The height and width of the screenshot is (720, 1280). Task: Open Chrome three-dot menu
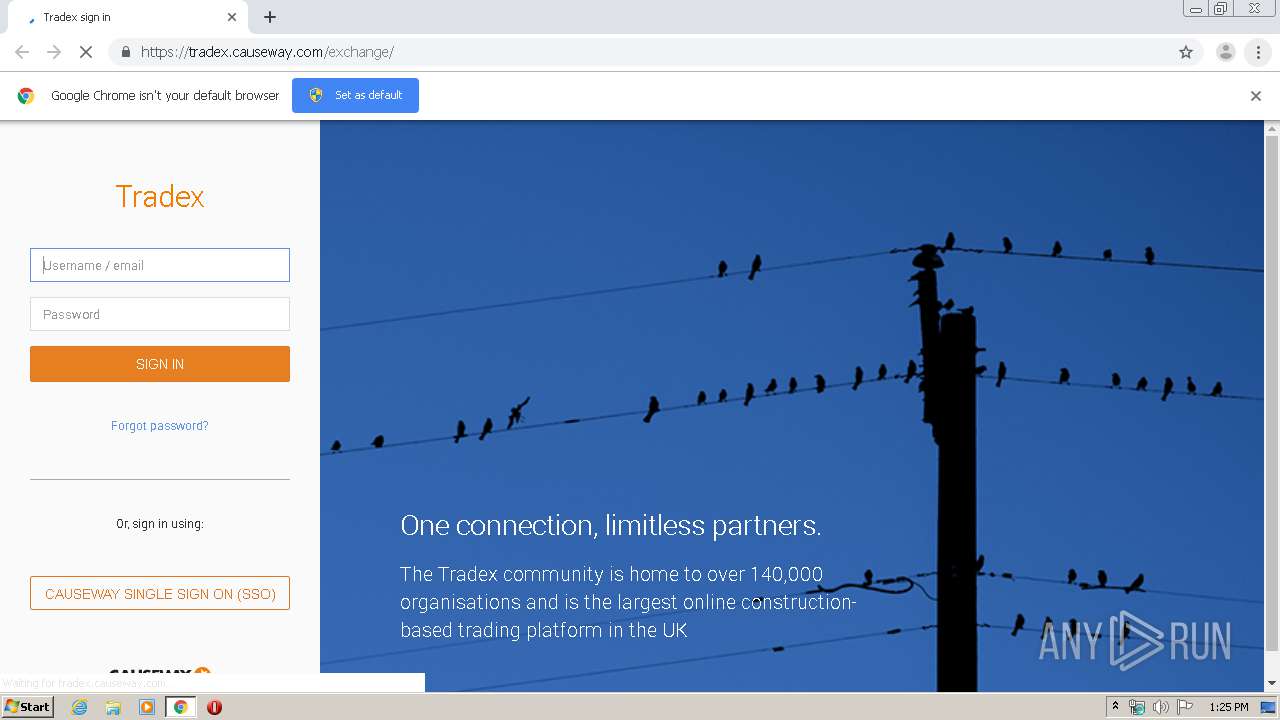1258,52
